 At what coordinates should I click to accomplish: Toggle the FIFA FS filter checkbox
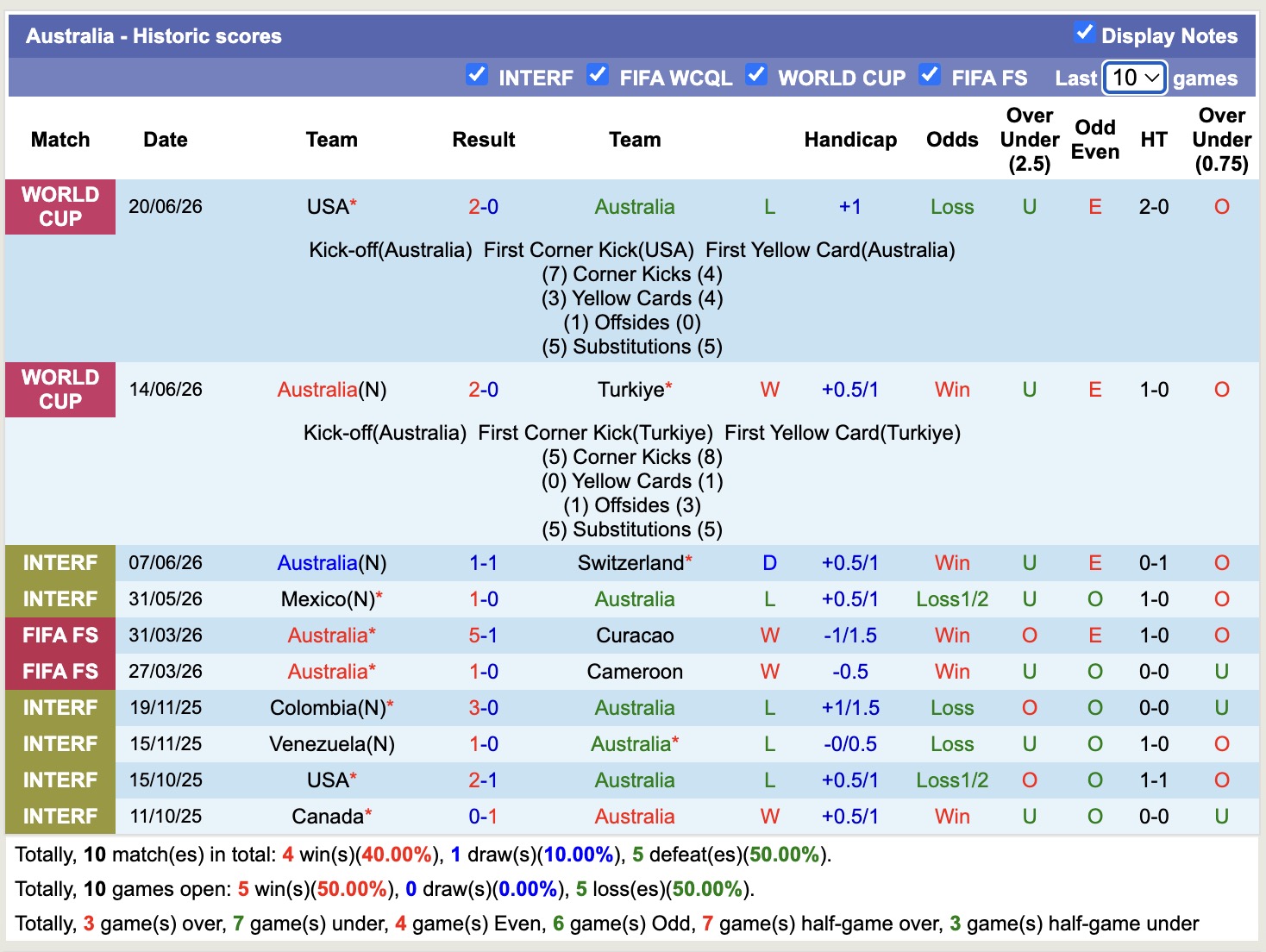pyautogui.click(x=930, y=75)
